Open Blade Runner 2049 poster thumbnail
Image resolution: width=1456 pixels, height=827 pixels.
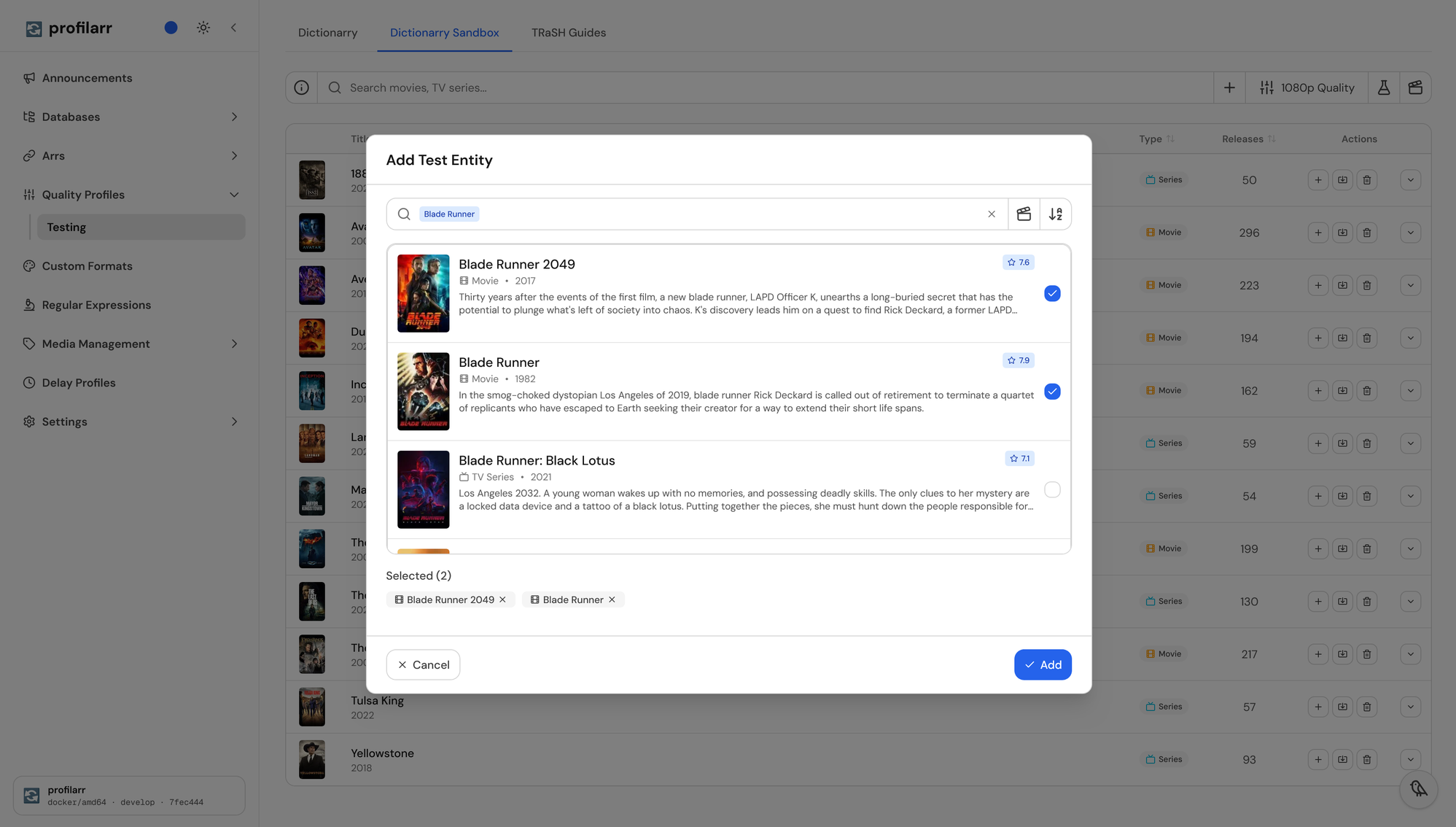pyautogui.click(x=423, y=293)
